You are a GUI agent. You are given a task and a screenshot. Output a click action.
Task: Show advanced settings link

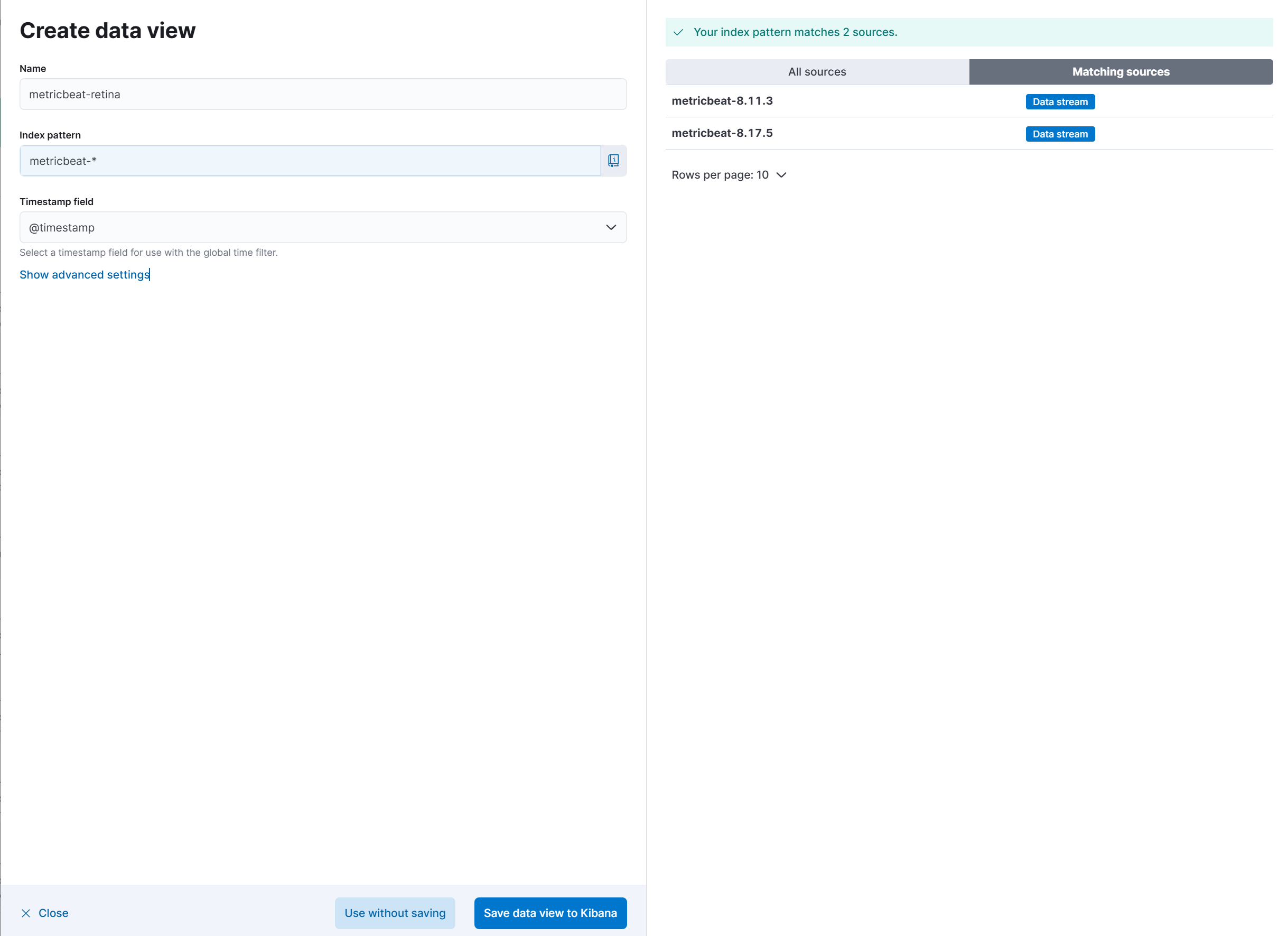tap(84, 274)
